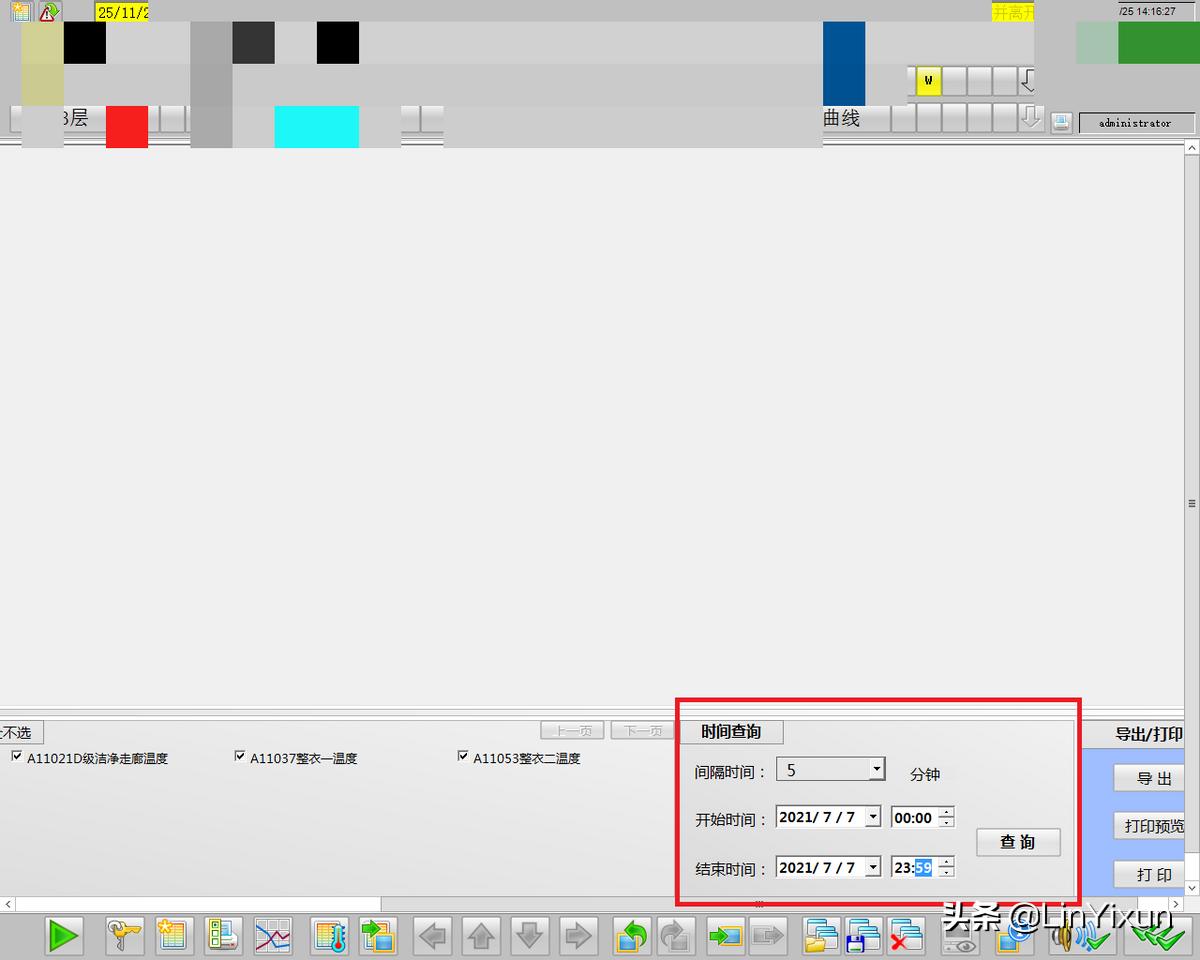Click the 开始时间 00:00 time spinner arrows
The width and height of the screenshot is (1200, 960).
[946, 817]
